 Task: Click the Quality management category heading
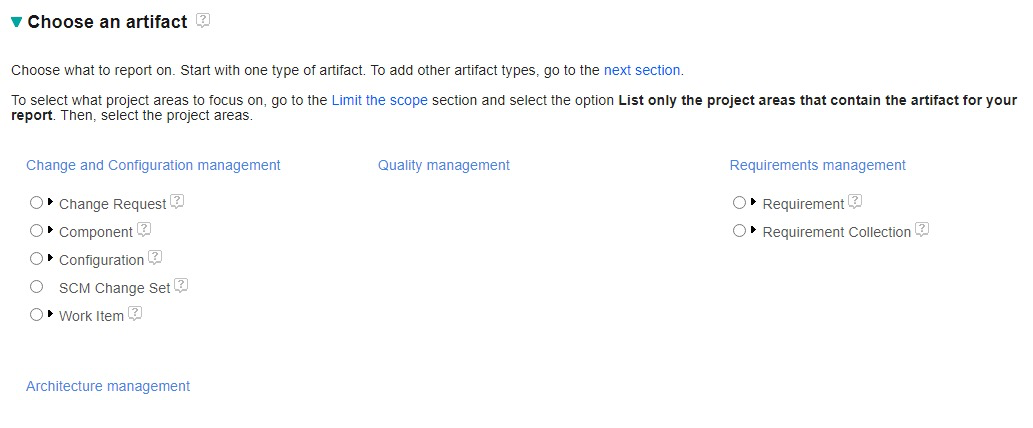coord(443,165)
